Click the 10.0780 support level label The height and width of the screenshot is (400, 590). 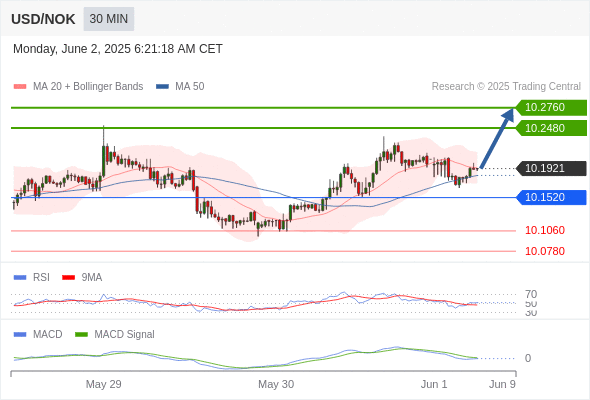coord(545,251)
